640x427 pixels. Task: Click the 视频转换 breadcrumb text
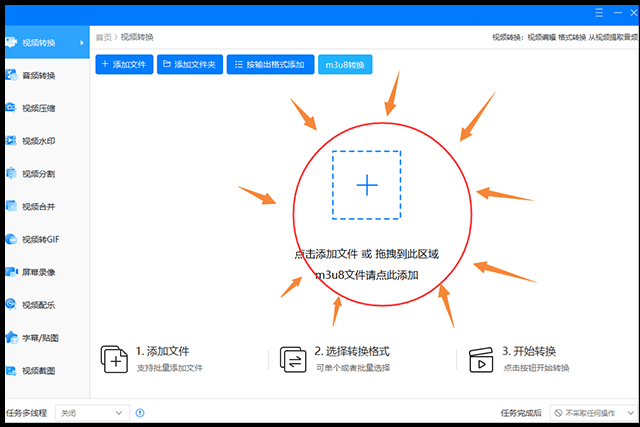(x=137, y=37)
